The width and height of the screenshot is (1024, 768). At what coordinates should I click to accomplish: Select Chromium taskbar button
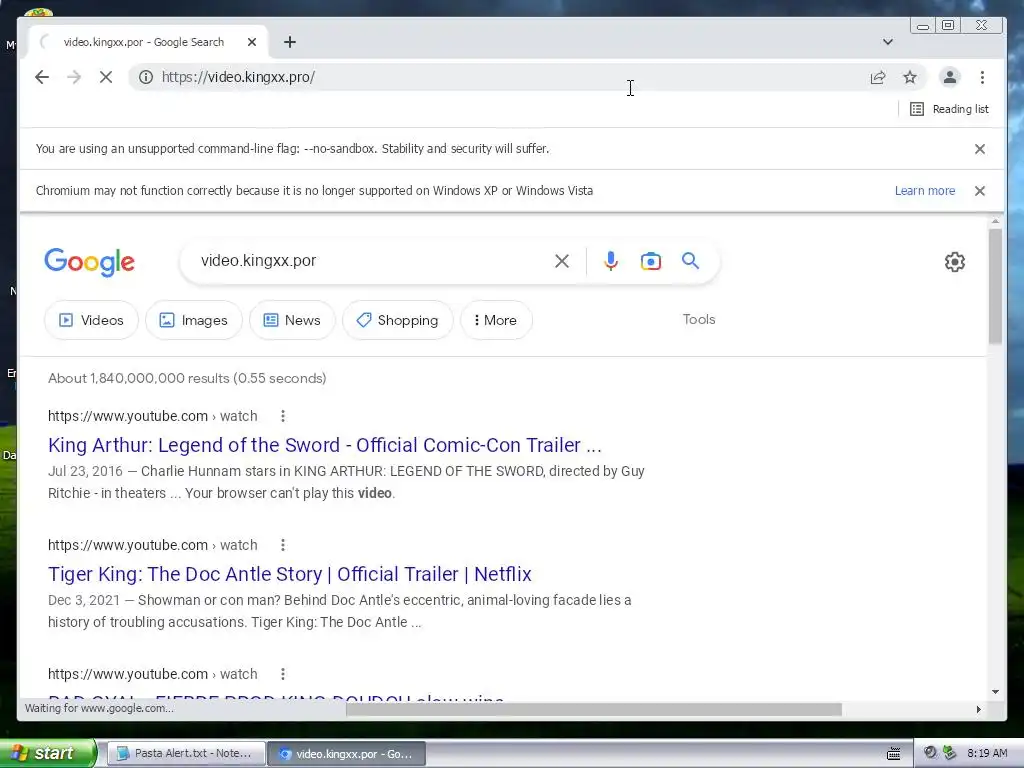pyautogui.click(x=347, y=753)
